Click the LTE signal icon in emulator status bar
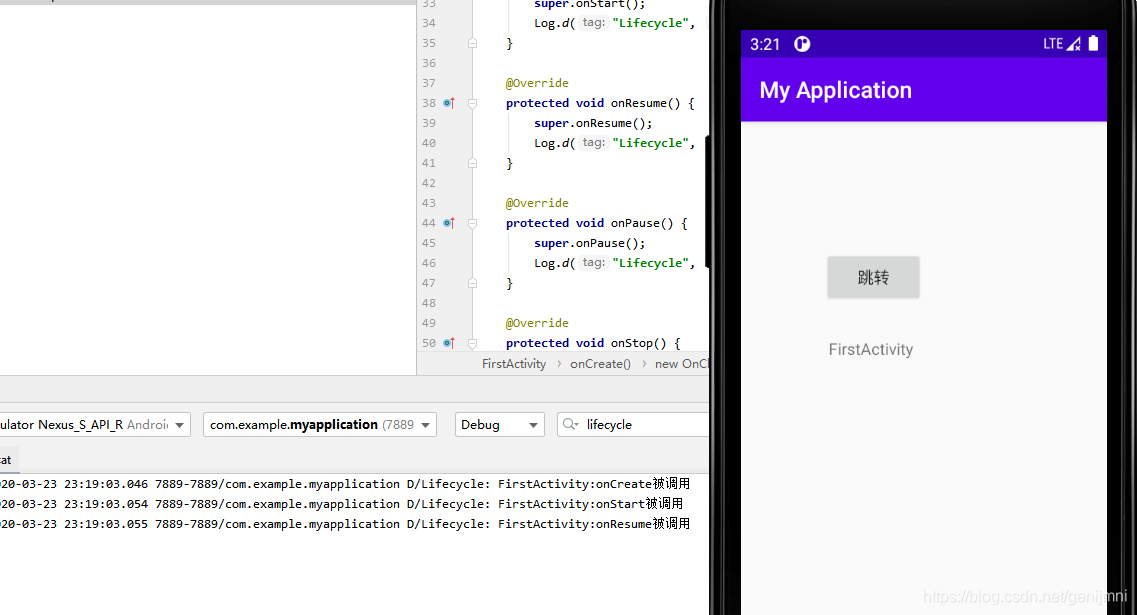 tap(1062, 44)
